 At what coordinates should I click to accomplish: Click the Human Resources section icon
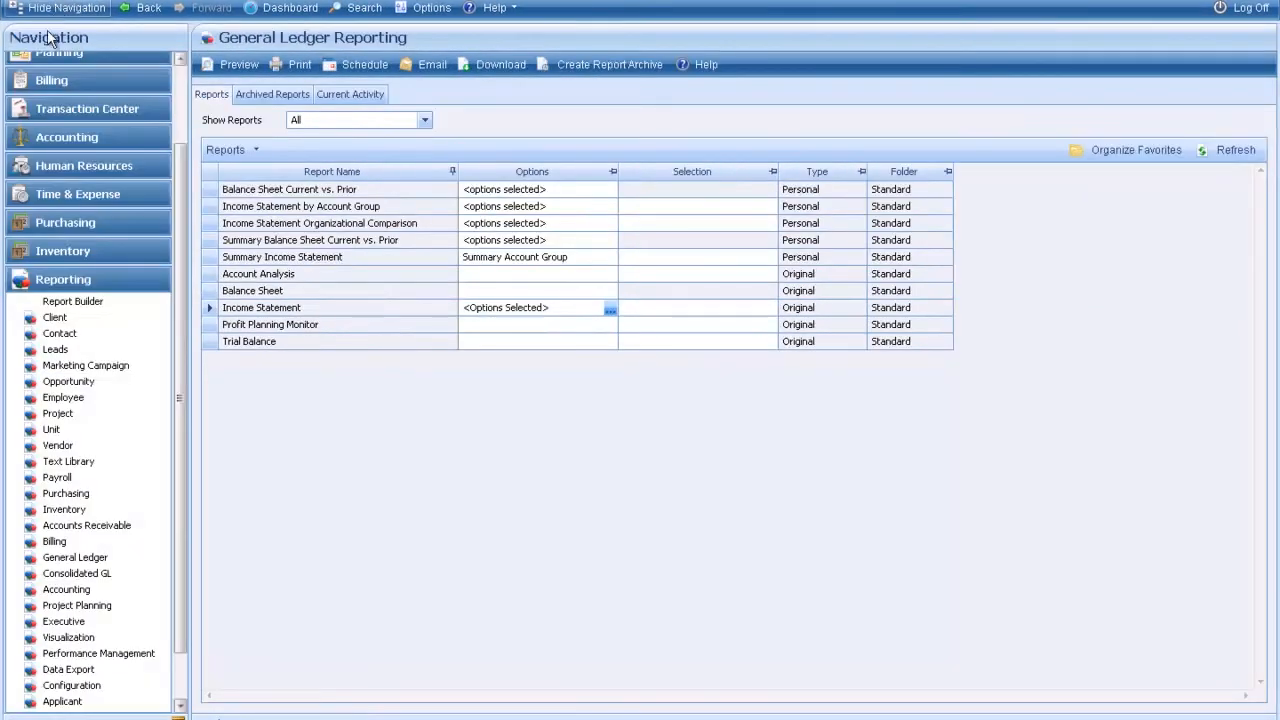(20, 165)
